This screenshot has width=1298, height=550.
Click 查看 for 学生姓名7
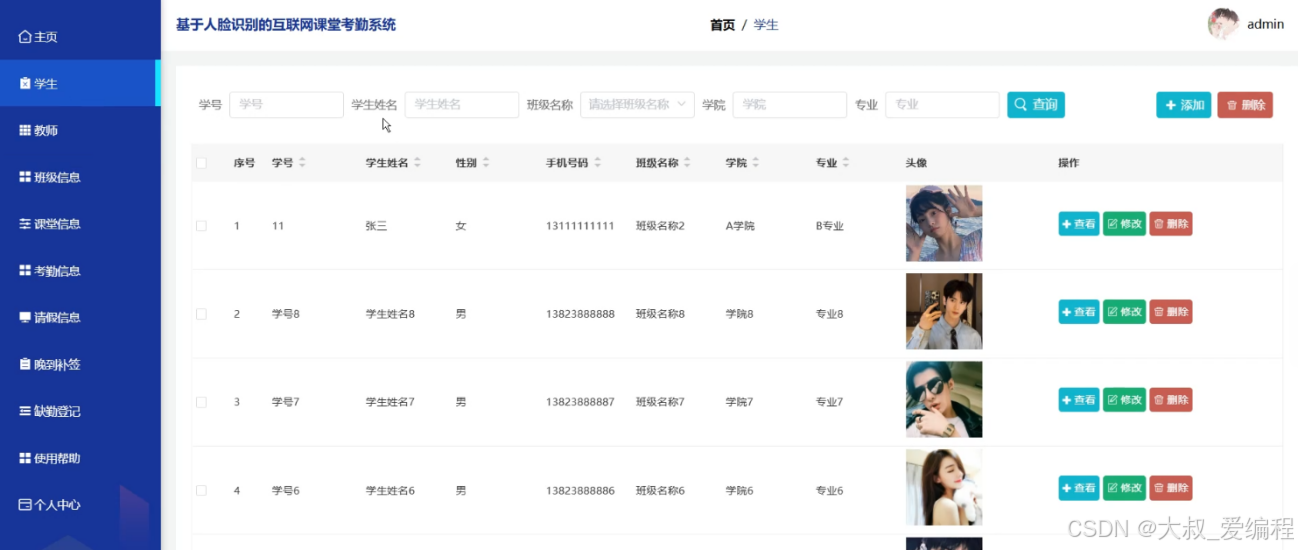click(x=1078, y=400)
